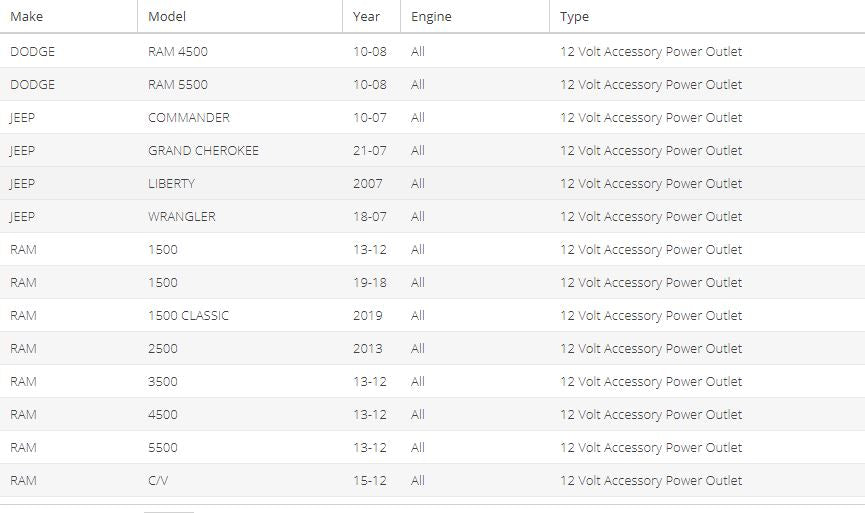Image resolution: width=865 pixels, height=513 pixels.
Task: Click the Make column header
Action: 68,17
